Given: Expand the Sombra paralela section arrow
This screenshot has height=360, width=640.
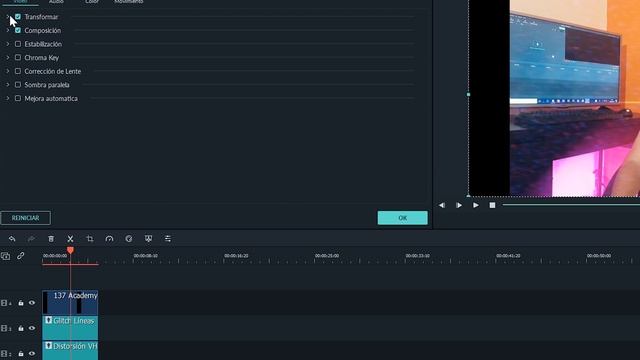Looking at the screenshot, I should pos(7,84).
